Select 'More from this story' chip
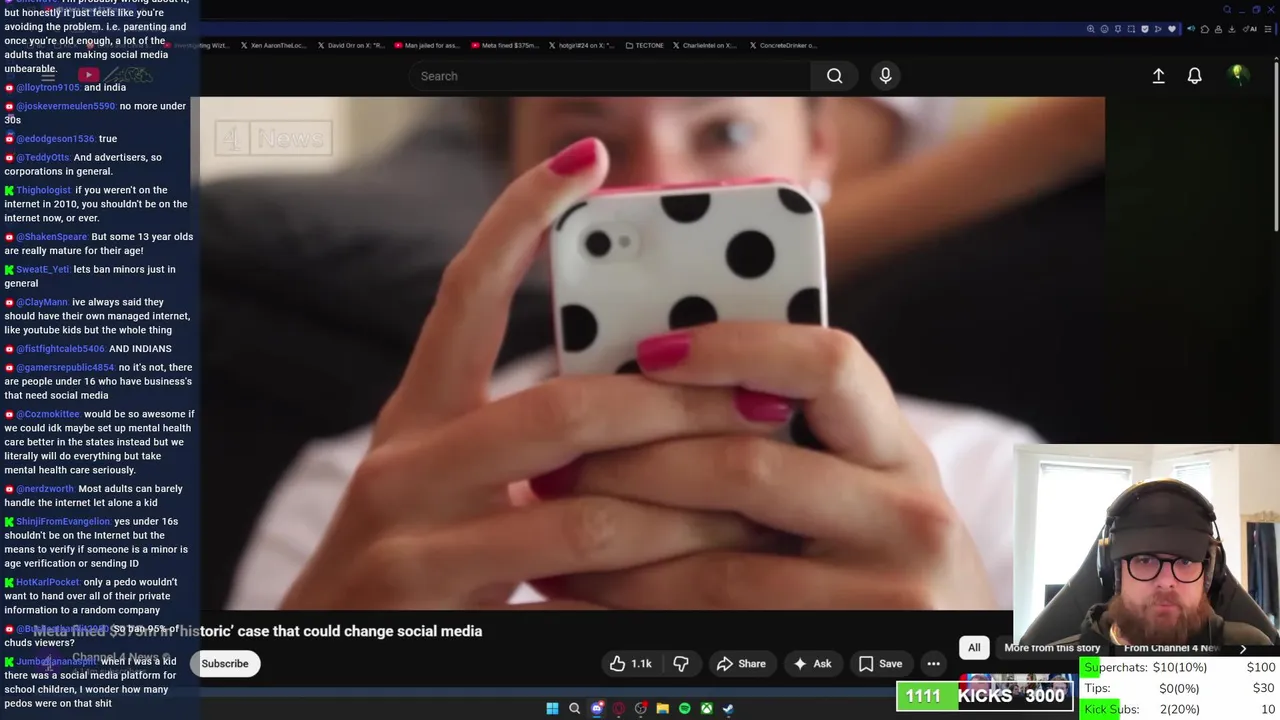This screenshot has height=720, width=1280. point(1052,648)
